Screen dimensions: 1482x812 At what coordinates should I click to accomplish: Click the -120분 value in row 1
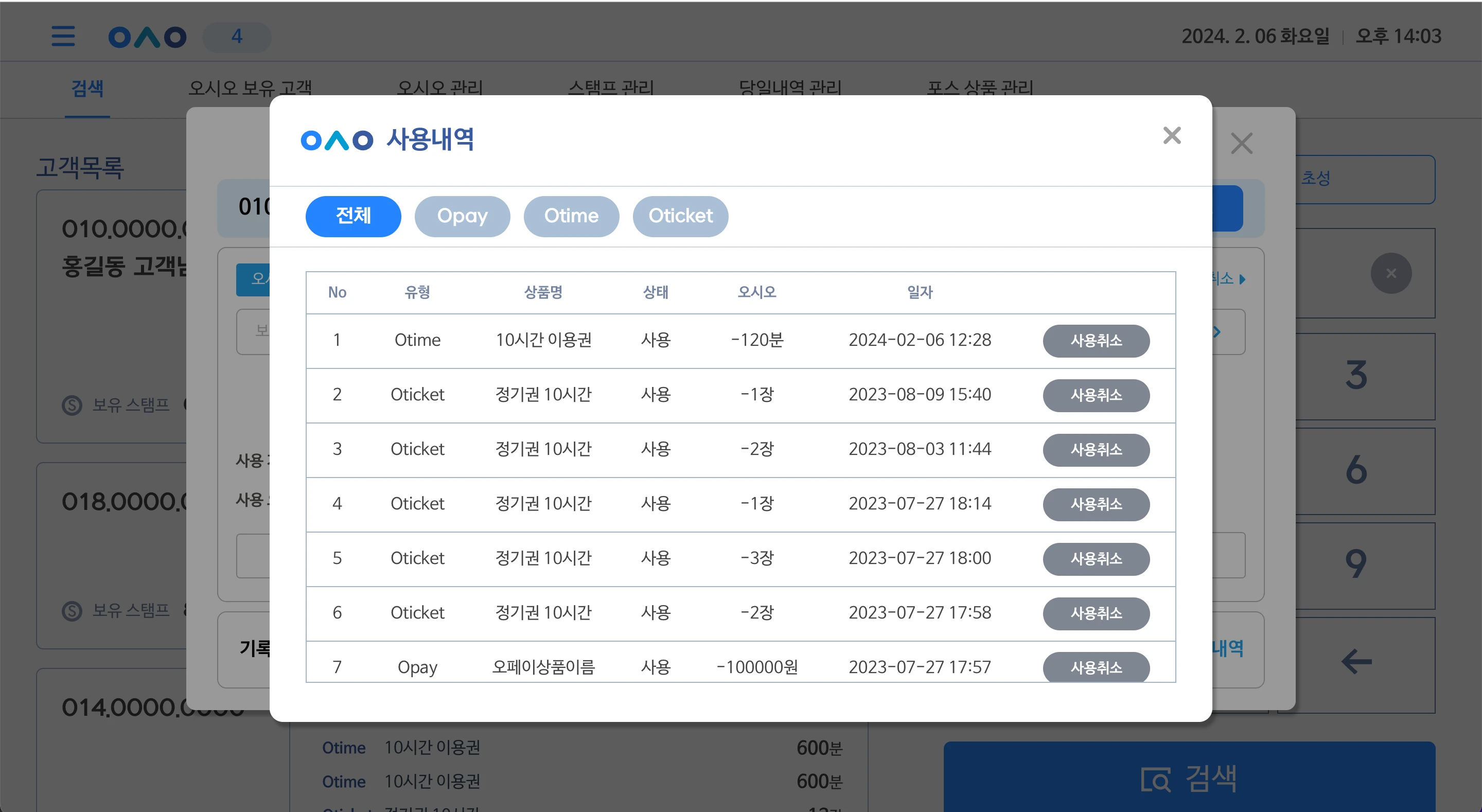757,340
